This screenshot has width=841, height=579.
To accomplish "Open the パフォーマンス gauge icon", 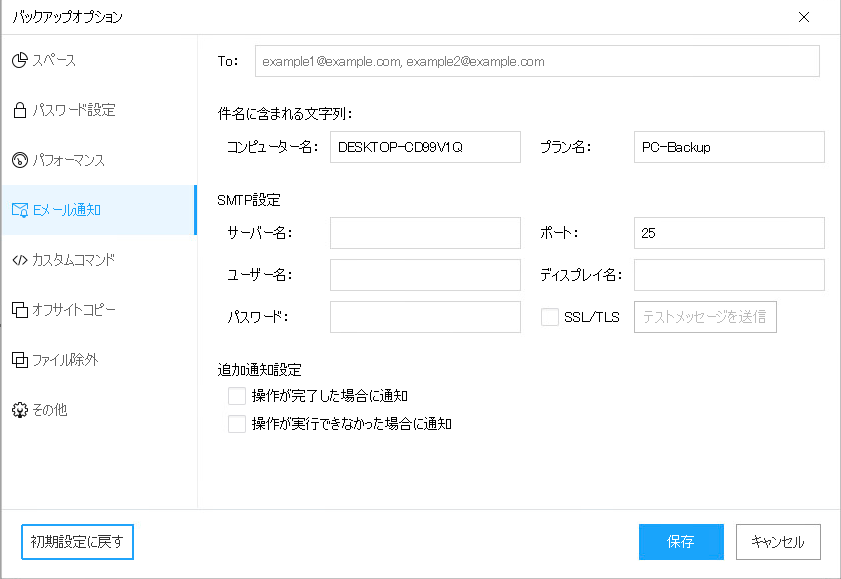I will click(x=20, y=160).
